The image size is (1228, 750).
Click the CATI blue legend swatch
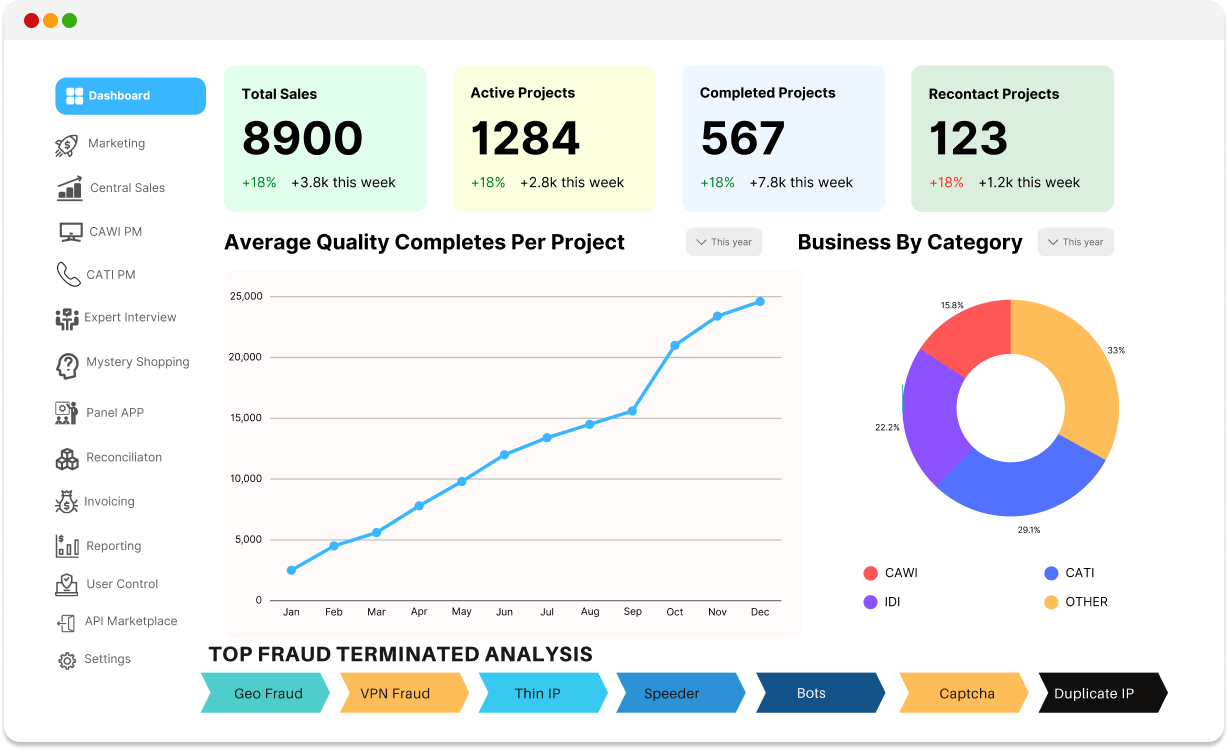[x=1051, y=573]
